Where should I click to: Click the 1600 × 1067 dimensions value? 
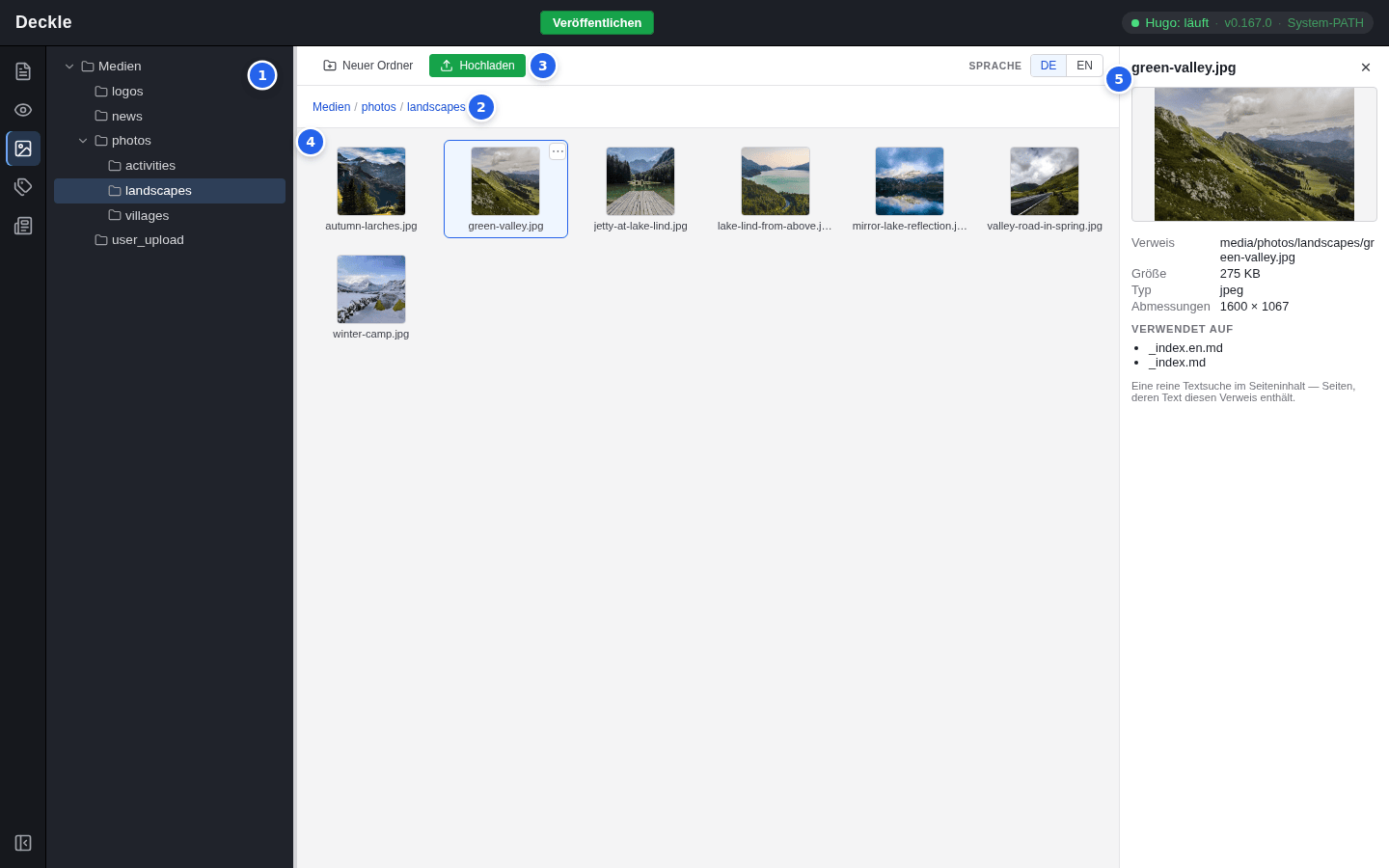coord(1254,307)
